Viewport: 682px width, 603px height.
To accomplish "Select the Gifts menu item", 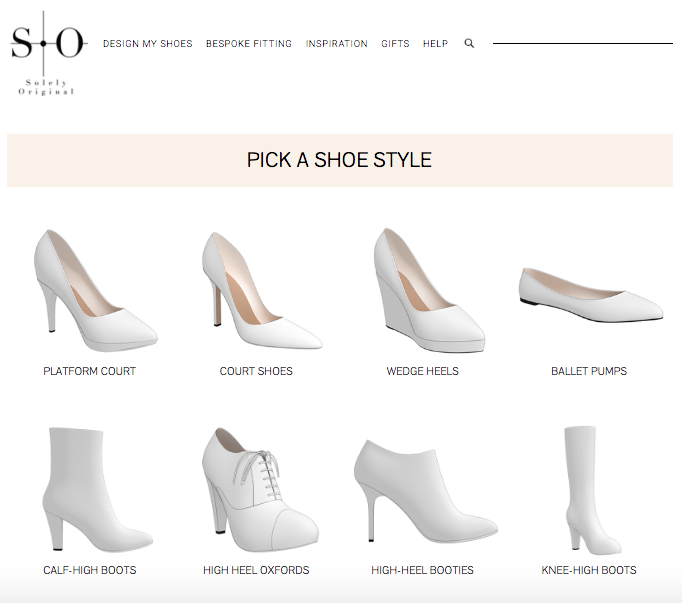I will (x=395, y=44).
